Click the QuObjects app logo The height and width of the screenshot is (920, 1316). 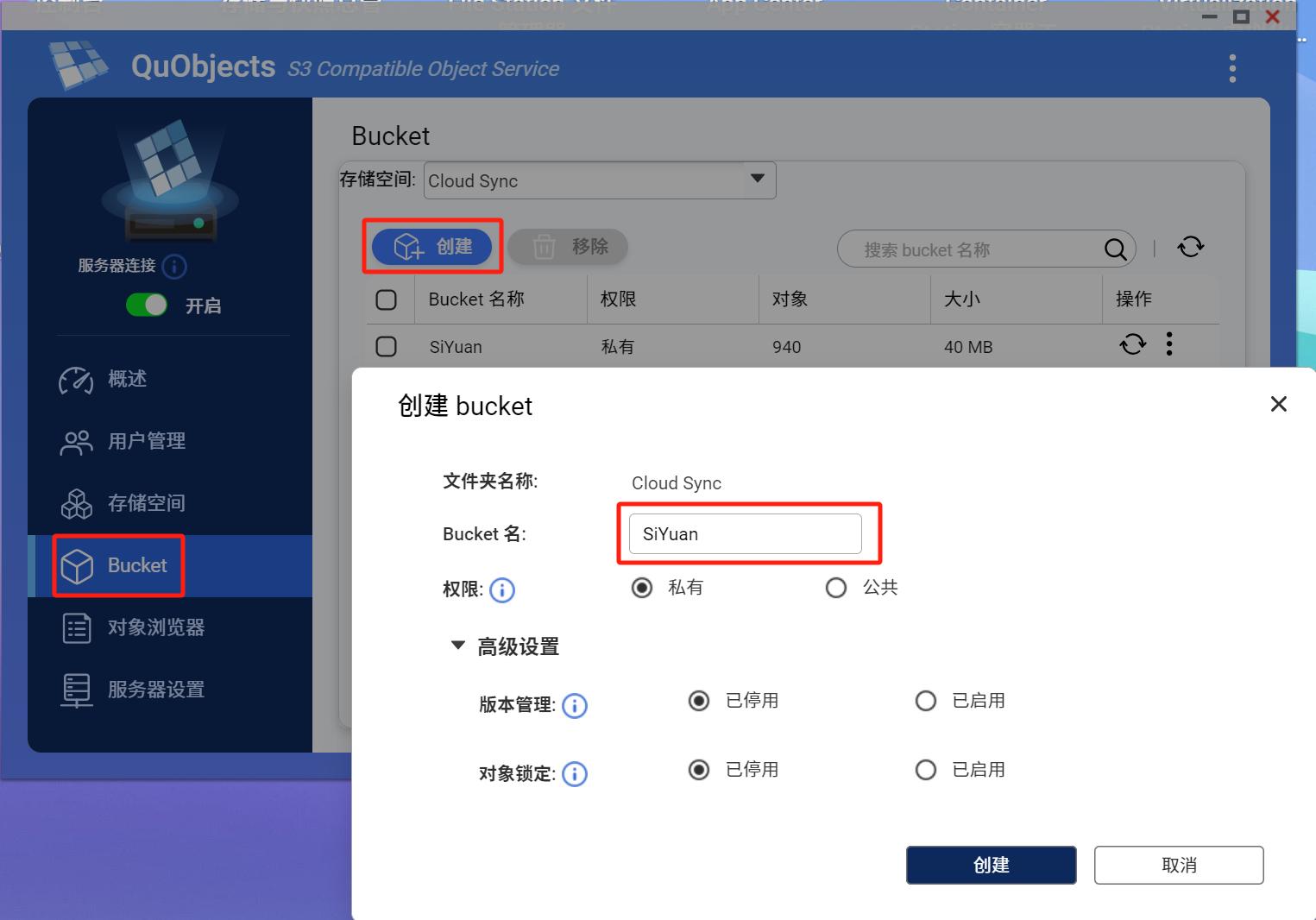pos(78,64)
